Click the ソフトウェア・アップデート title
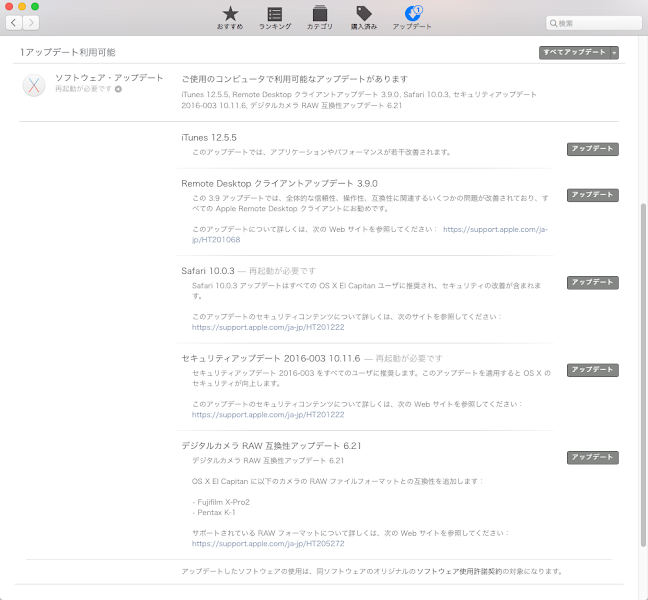The width and height of the screenshot is (648, 600). (109, 78)
